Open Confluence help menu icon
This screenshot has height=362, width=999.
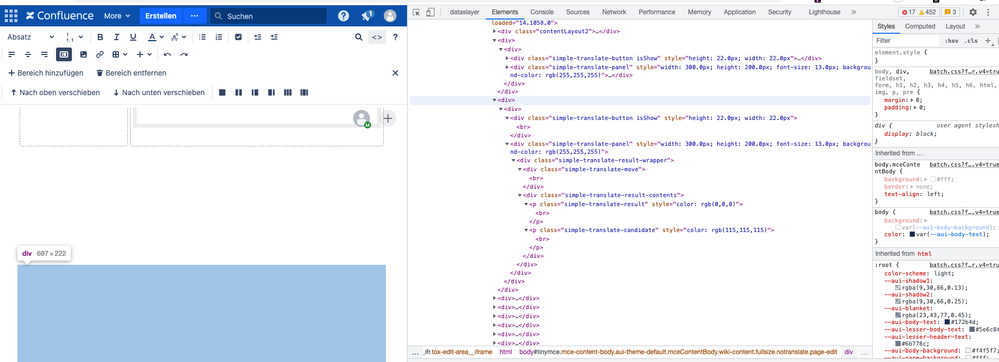(x=343, y=16)
